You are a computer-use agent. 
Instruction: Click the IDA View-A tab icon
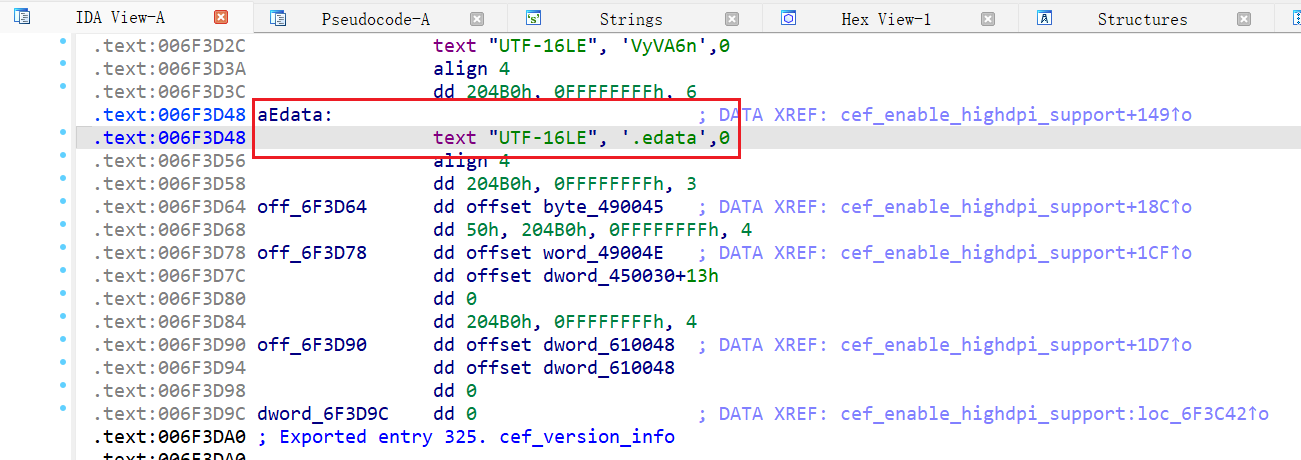(x=22, y=18)
